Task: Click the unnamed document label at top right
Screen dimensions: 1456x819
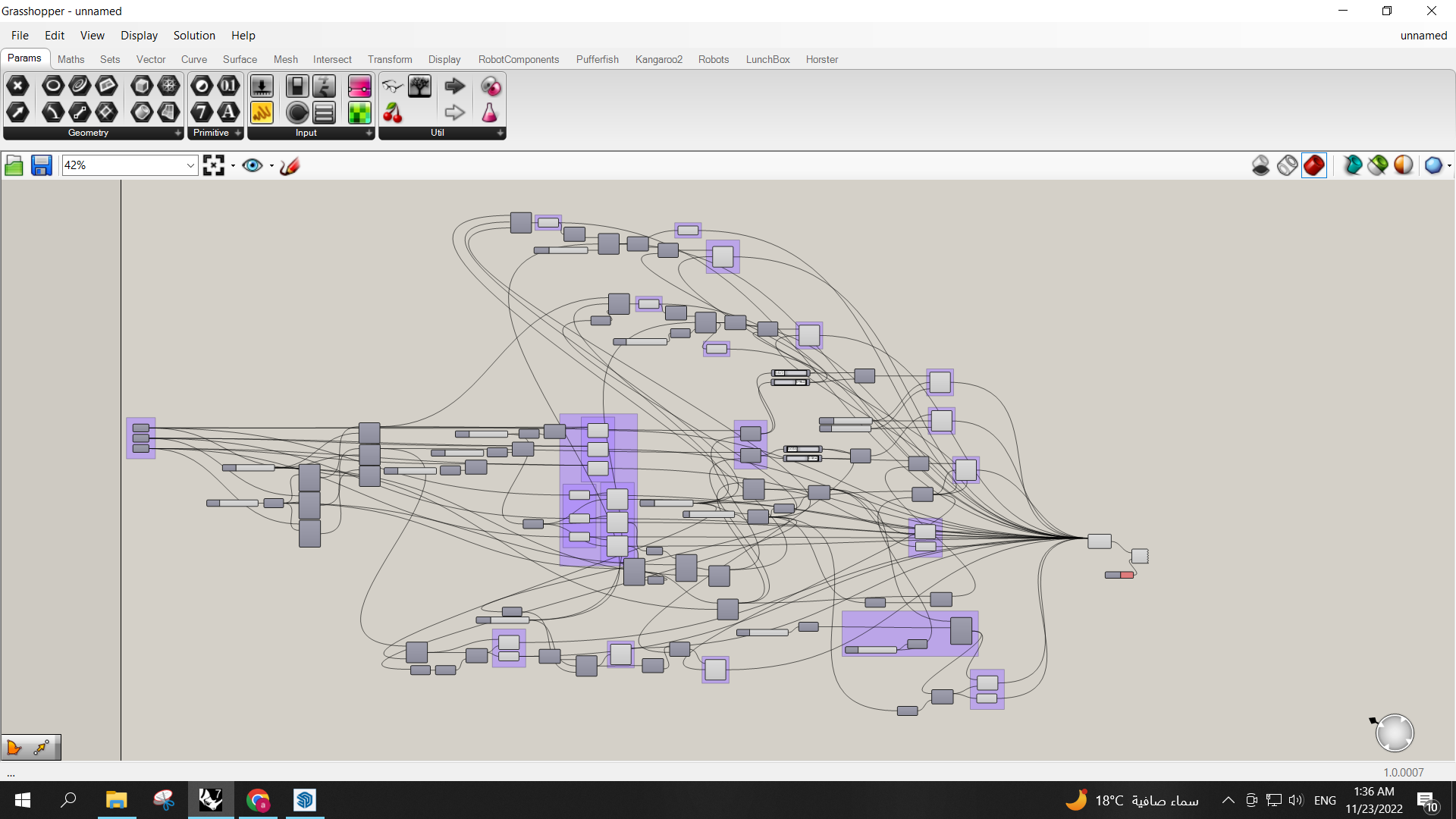Action: 1423,36
